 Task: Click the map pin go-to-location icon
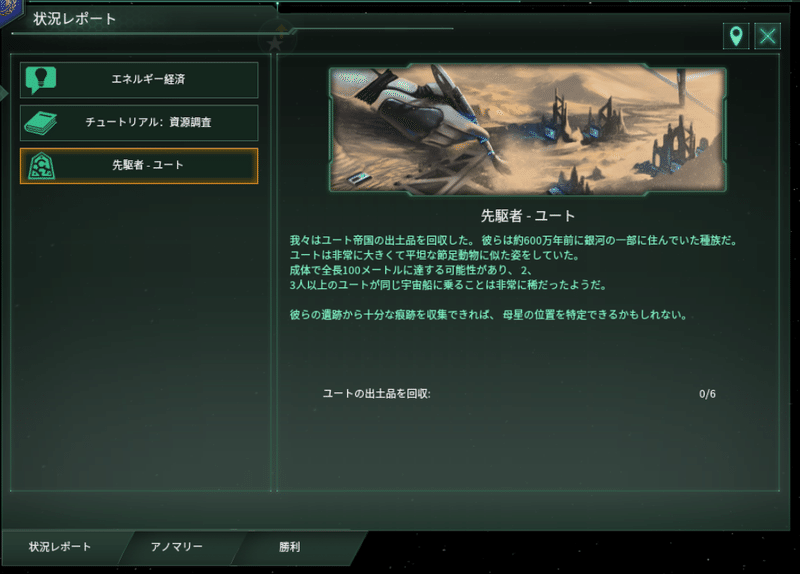pyautogui.click(x=736, y=36)
